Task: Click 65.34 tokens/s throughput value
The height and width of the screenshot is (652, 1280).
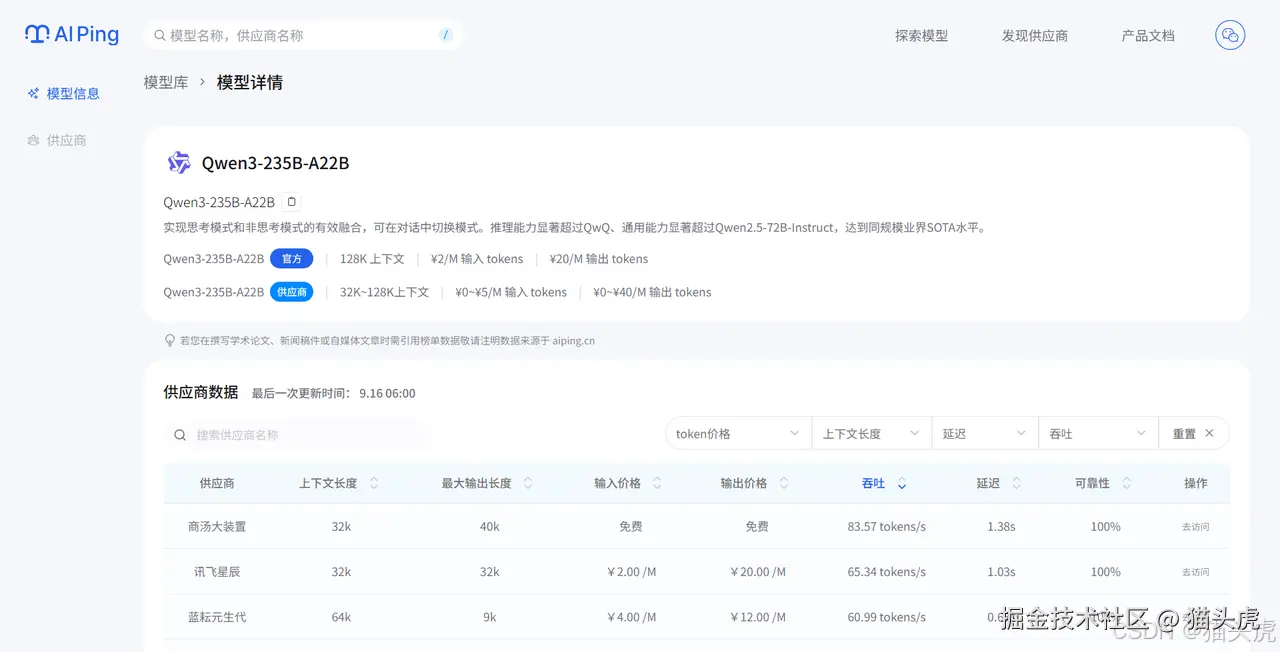Action: click(x=886, y=572)
